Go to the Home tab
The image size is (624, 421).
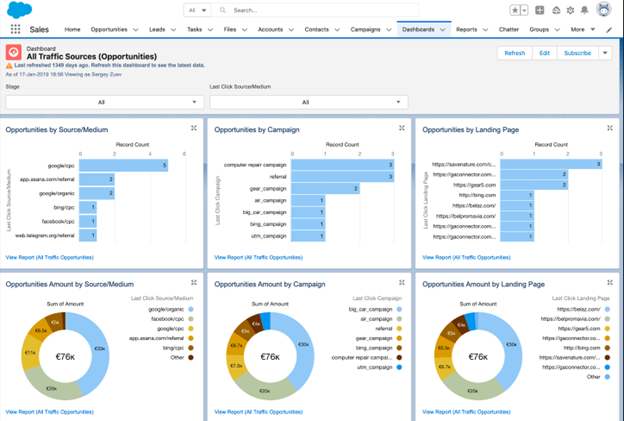click(72, 29)
